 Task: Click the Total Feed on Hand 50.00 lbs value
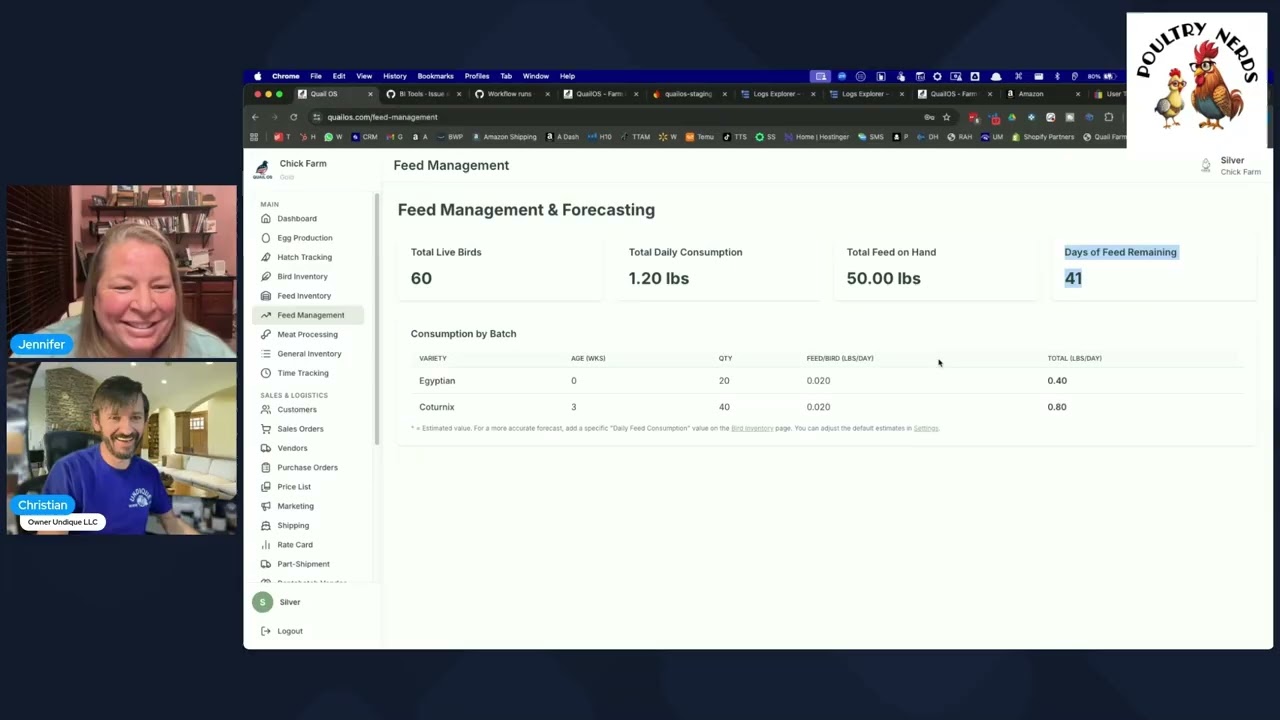[883, 278]
